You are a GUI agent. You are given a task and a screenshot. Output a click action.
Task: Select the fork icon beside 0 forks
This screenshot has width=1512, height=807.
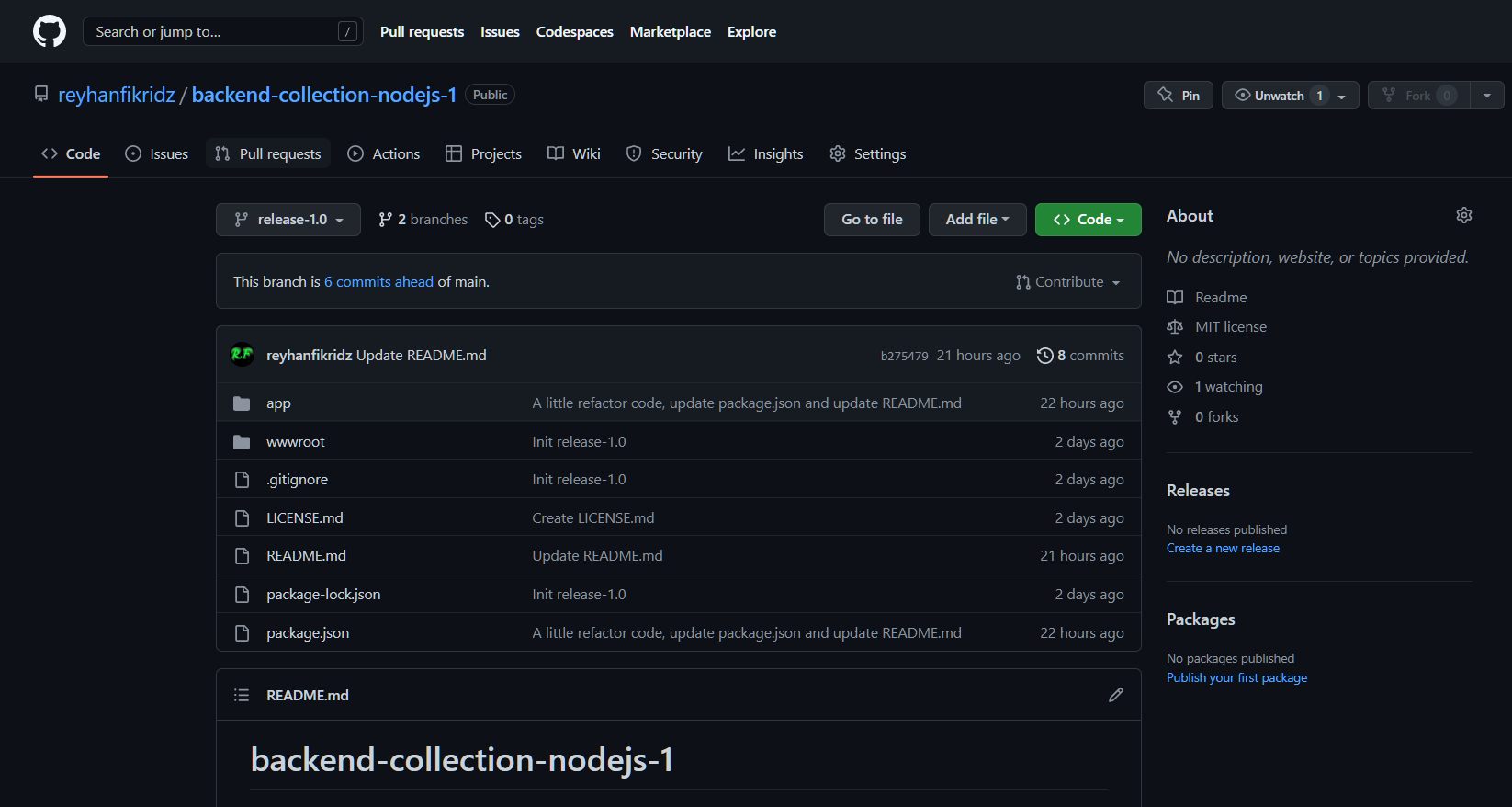tap(1175, 417)
